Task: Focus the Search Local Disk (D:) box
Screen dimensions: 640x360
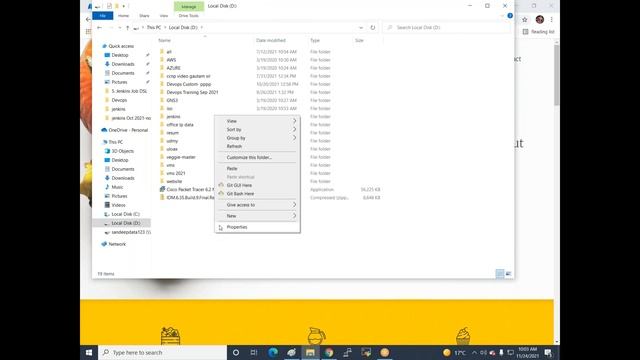Action: click(447, 27)
